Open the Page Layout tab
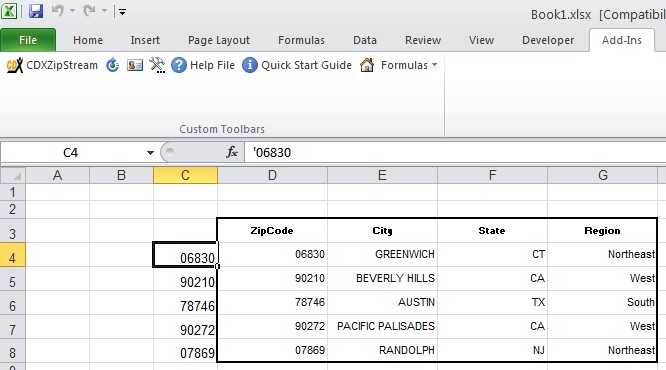Viewport: 666px width, 370px height. coord(219,40)
